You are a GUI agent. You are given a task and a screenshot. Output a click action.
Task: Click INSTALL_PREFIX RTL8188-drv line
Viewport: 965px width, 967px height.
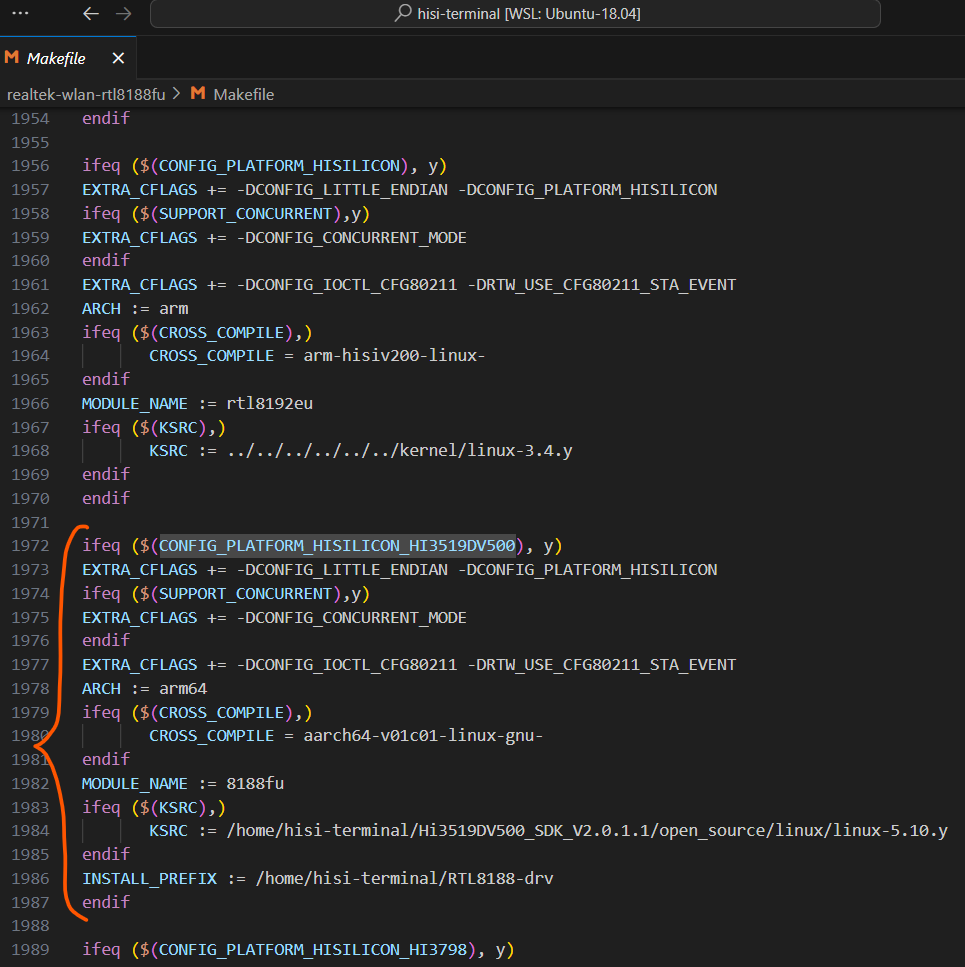(x=318, y=878)
